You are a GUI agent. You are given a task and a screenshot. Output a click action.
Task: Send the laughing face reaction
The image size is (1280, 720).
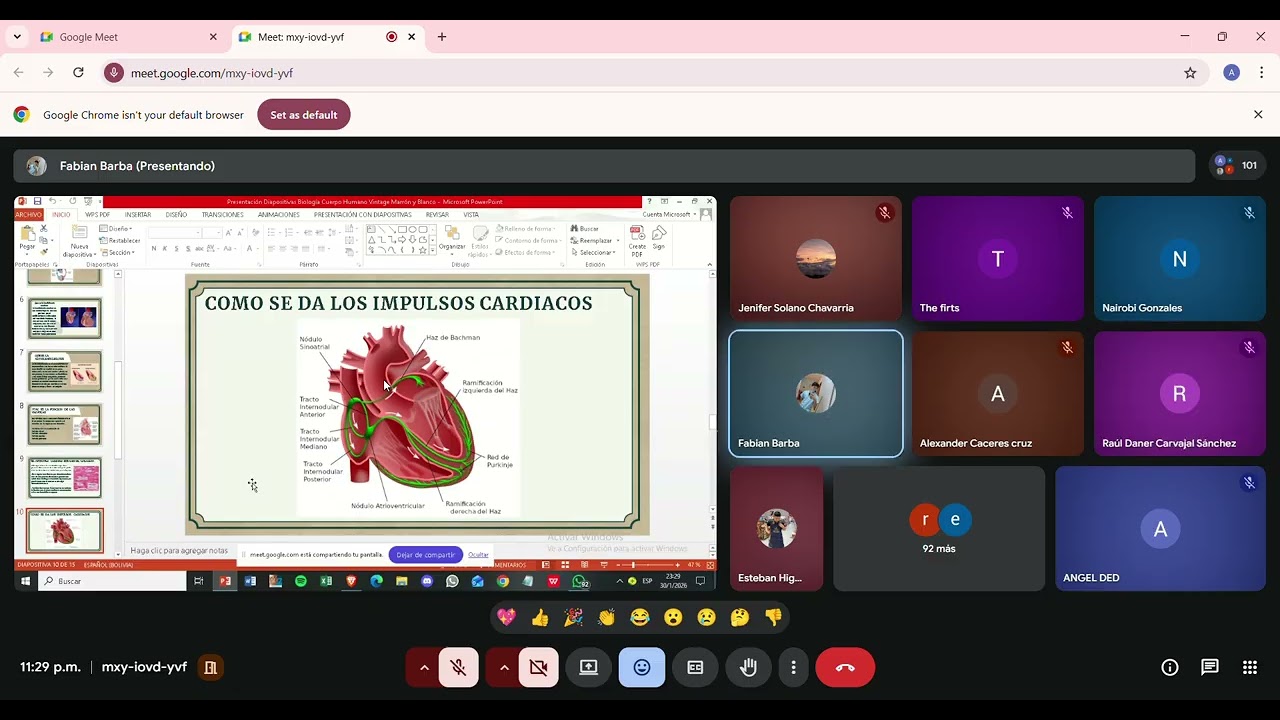640,618
